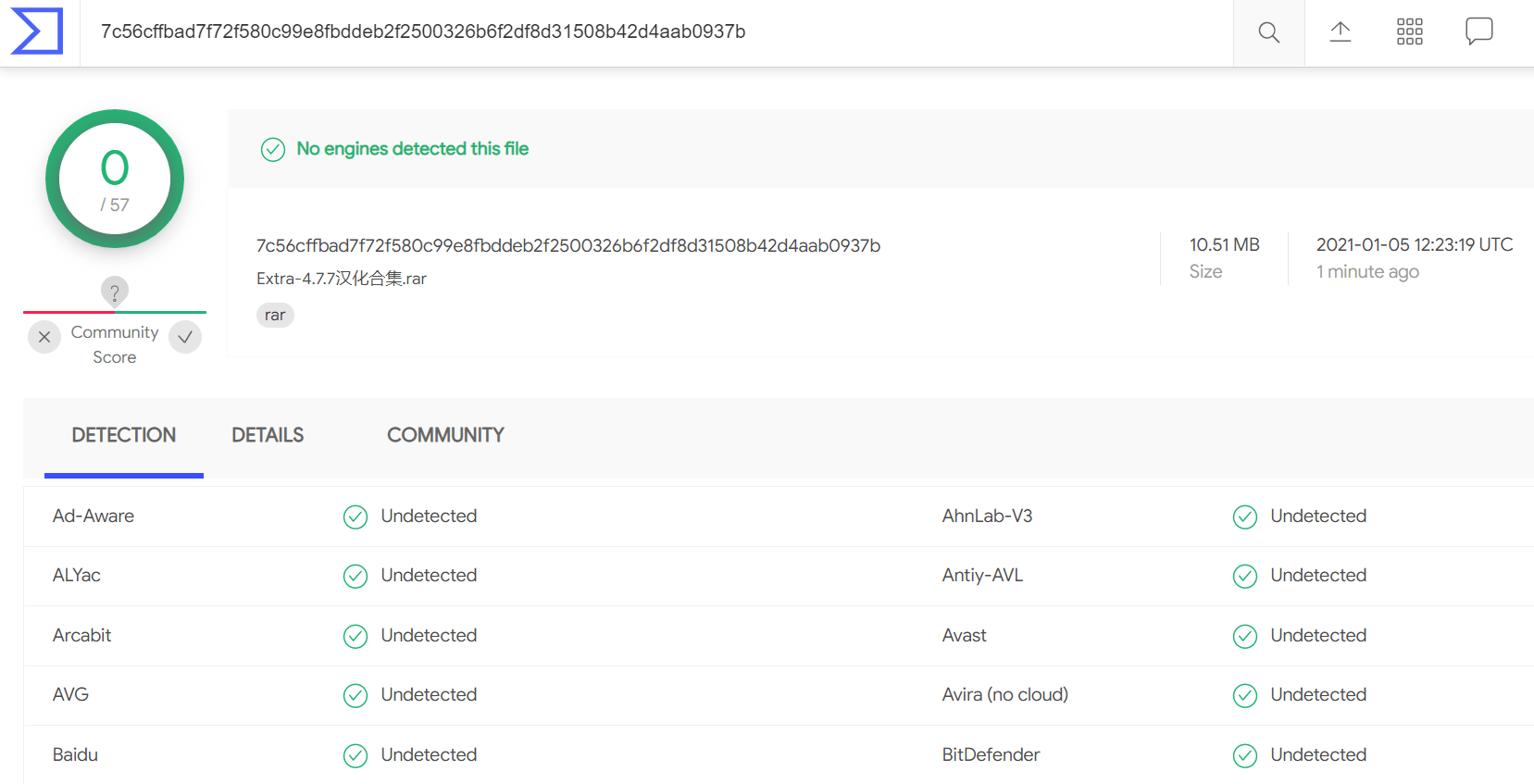The width and height of the screenshot is (1534, 784).
Task: Click ALYac's undetected check icon
Action: click(355, 576)
